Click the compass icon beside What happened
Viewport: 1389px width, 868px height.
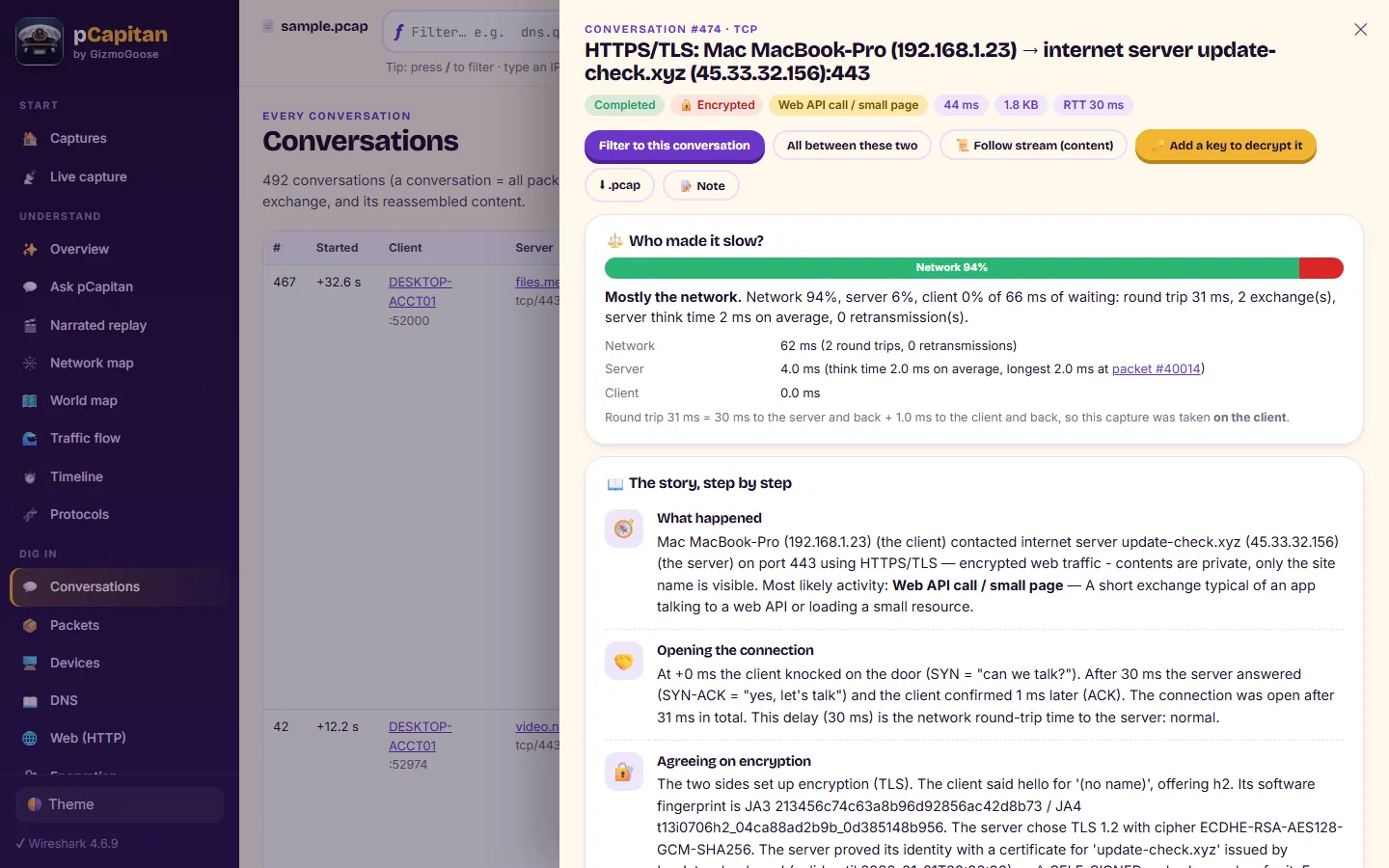[624, 529]
